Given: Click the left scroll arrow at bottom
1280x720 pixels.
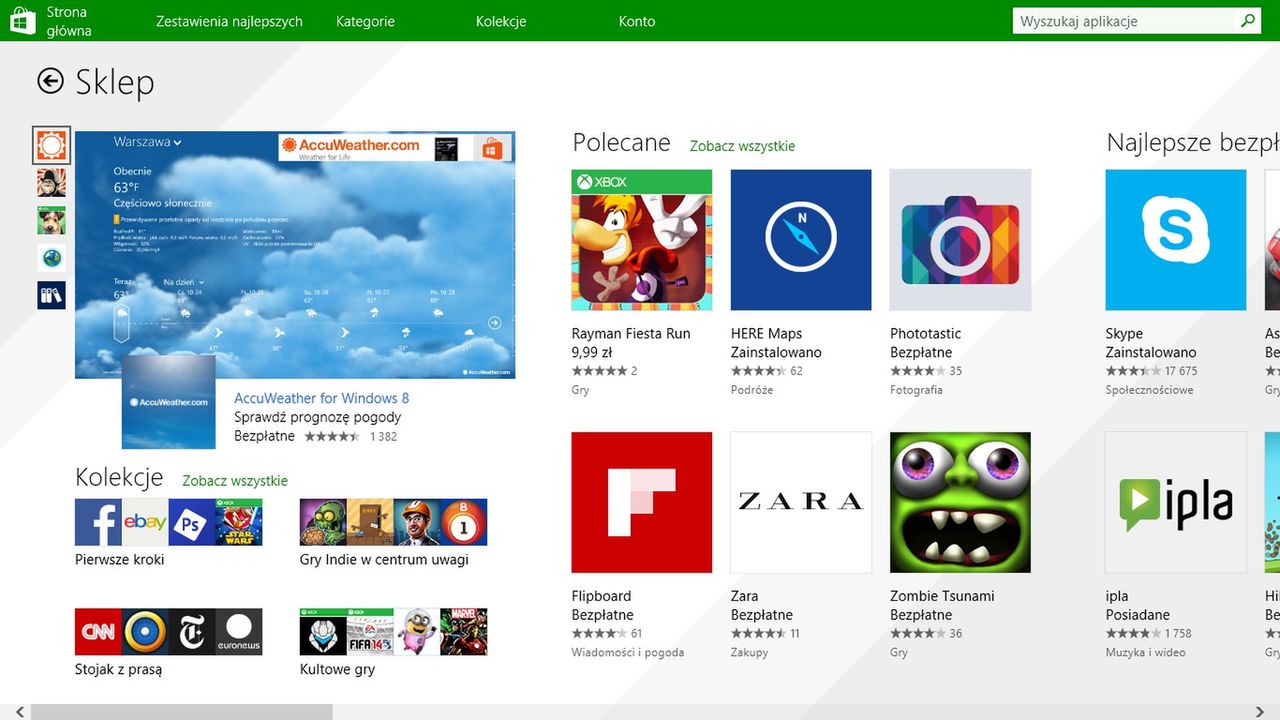Looking at the screenshot, I should 18,712.
